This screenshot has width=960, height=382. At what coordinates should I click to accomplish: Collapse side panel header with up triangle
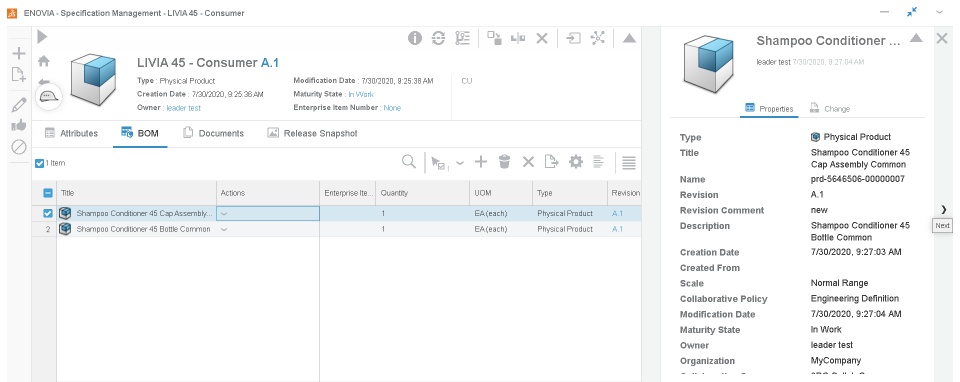pos(916,39)
